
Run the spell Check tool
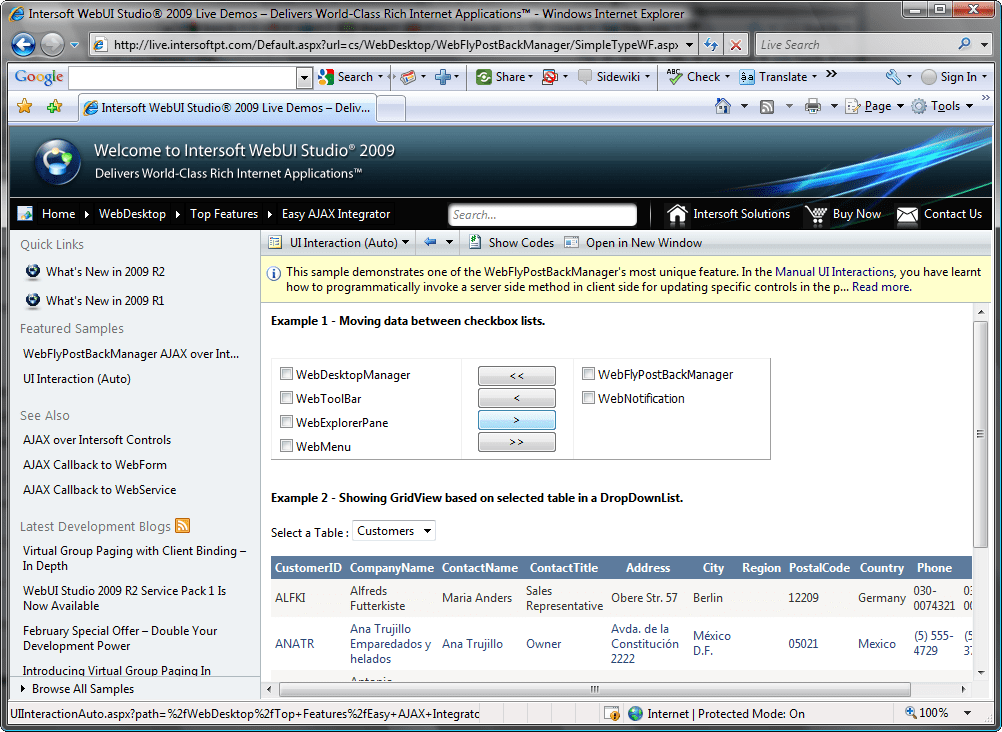point(697,76)
